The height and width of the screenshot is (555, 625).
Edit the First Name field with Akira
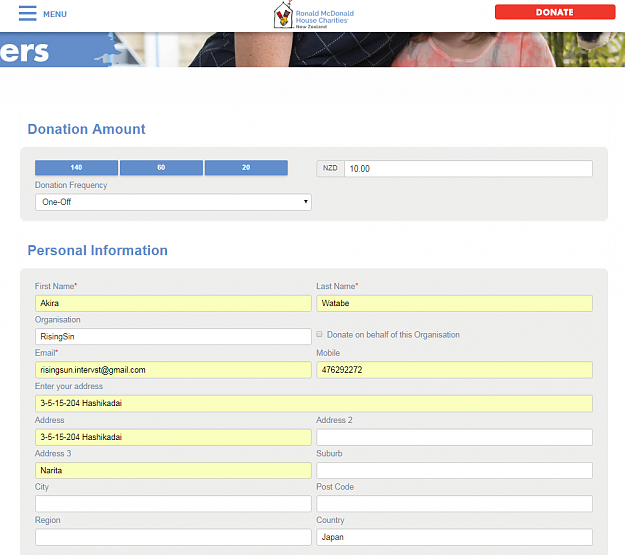173,303
